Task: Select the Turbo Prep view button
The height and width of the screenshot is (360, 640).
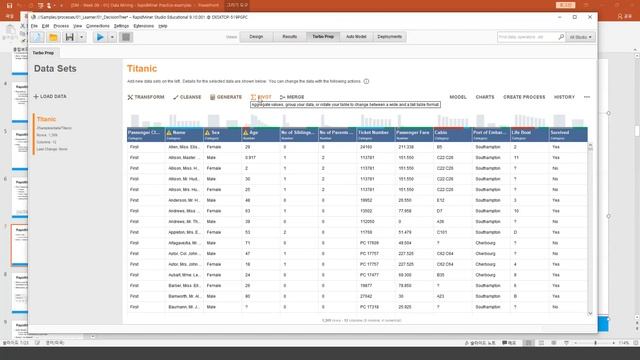Action: click(x=323, y=37)
